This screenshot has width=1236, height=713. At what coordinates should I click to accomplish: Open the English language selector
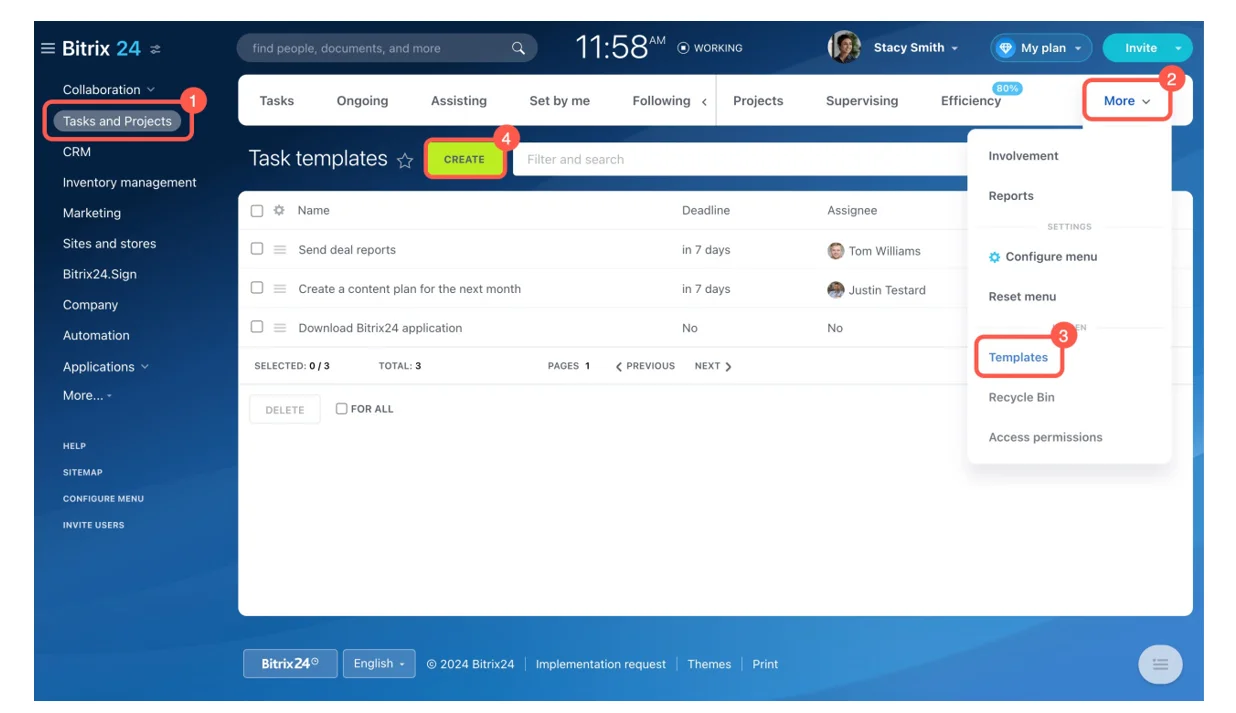point(378,663)
